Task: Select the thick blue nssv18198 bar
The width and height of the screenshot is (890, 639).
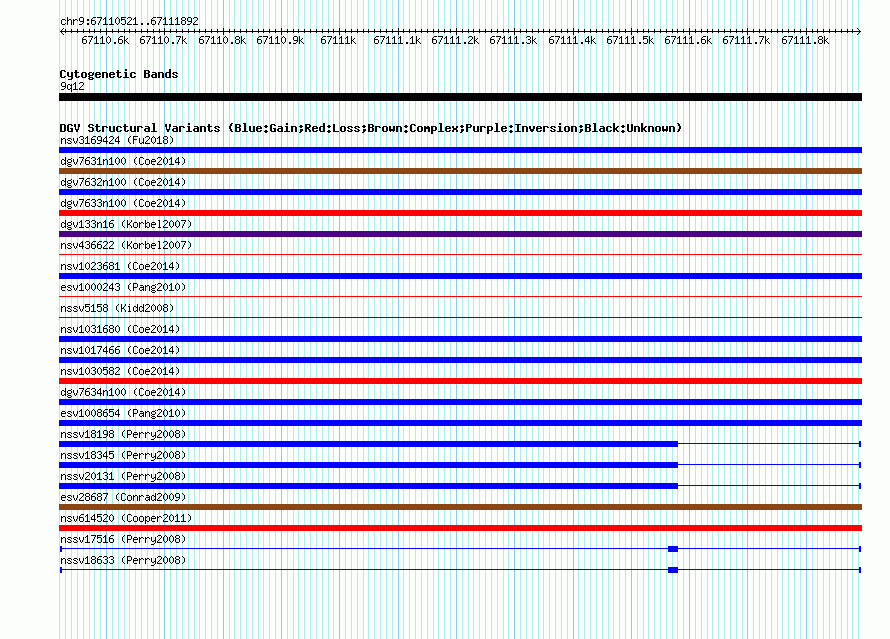Action: click(368, 444)
